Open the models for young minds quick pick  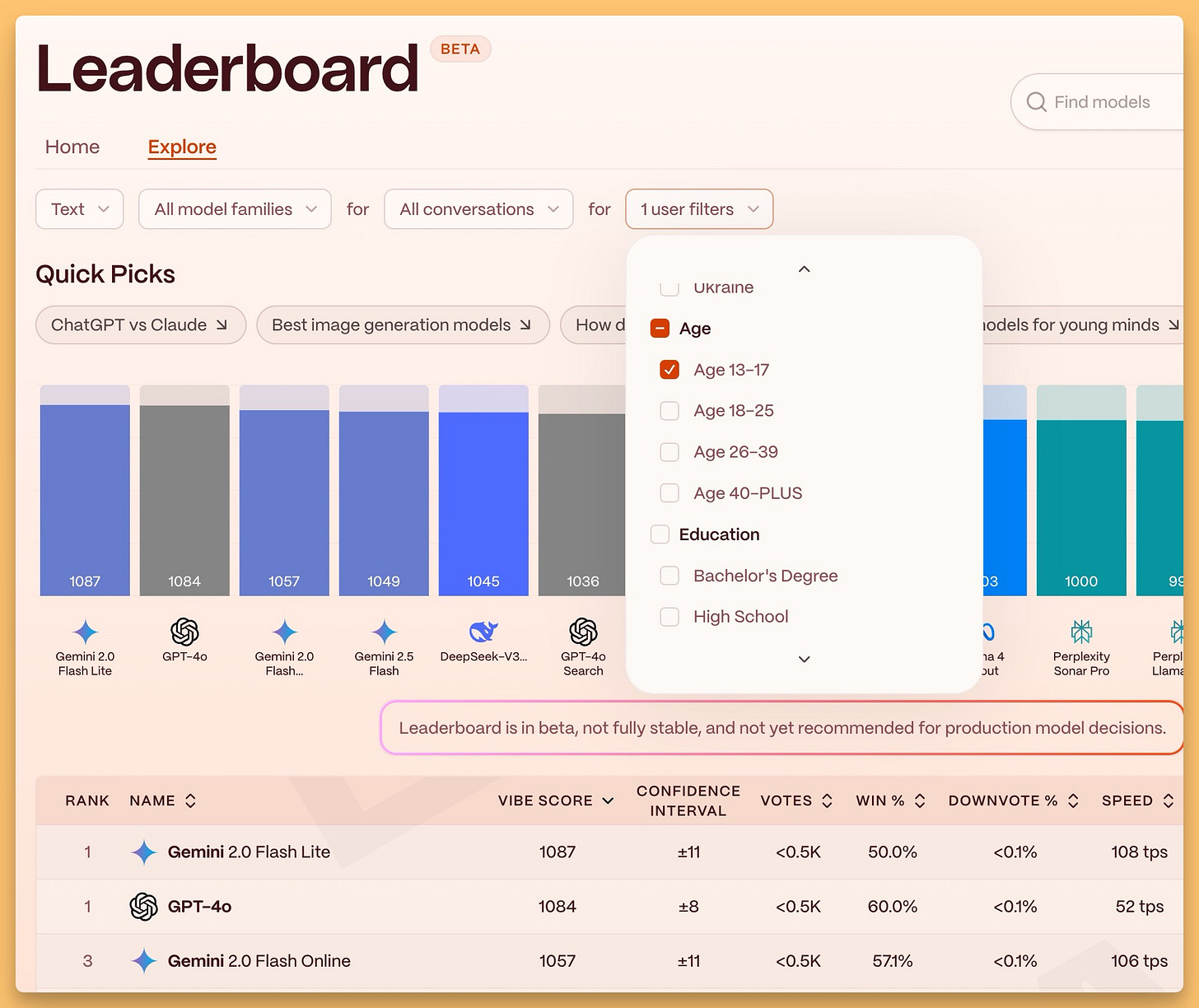pos(1082,325)
